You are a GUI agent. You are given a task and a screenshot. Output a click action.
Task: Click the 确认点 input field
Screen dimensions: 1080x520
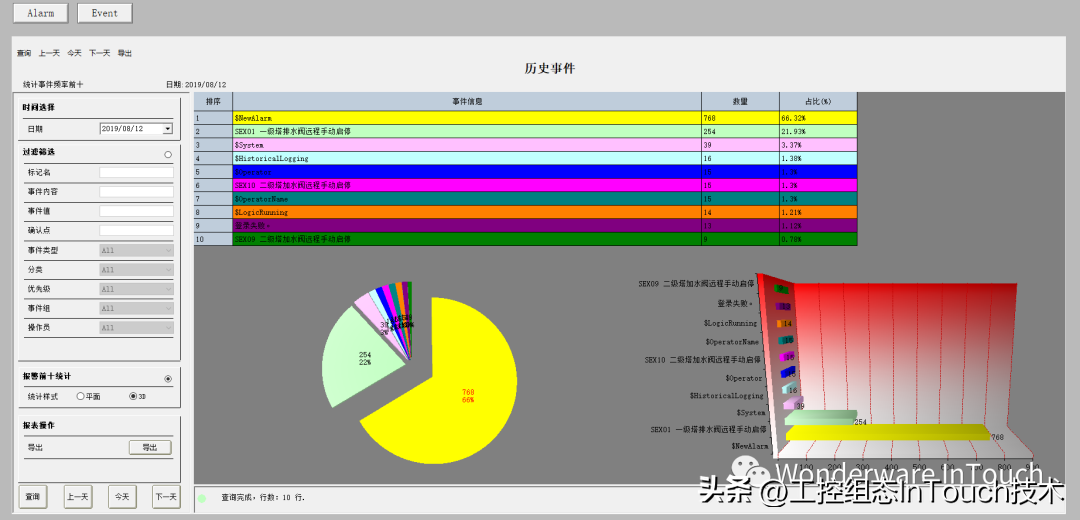pos(136,231)
